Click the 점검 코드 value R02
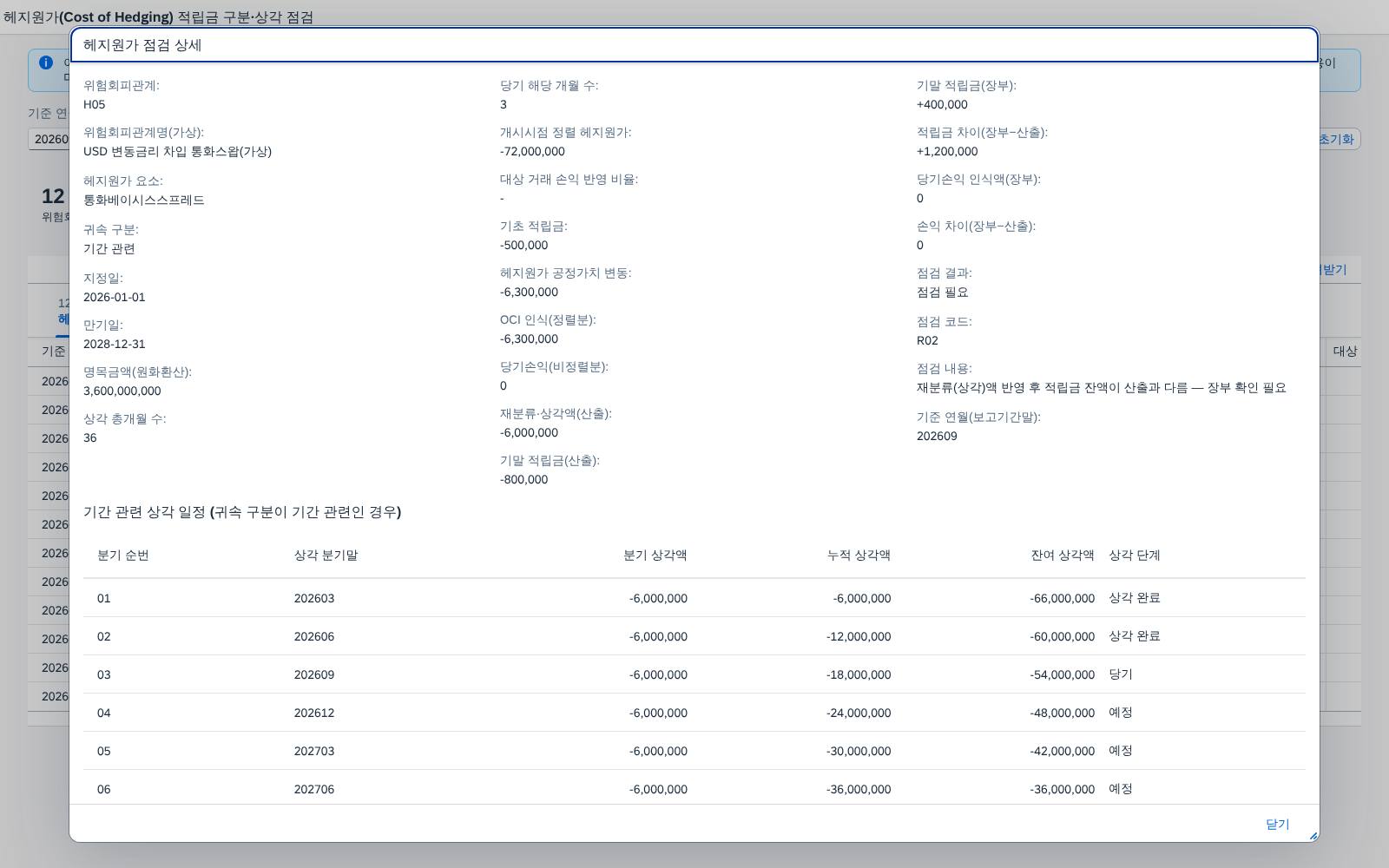Screen dimensions: 1389x868 click(927, 340)
